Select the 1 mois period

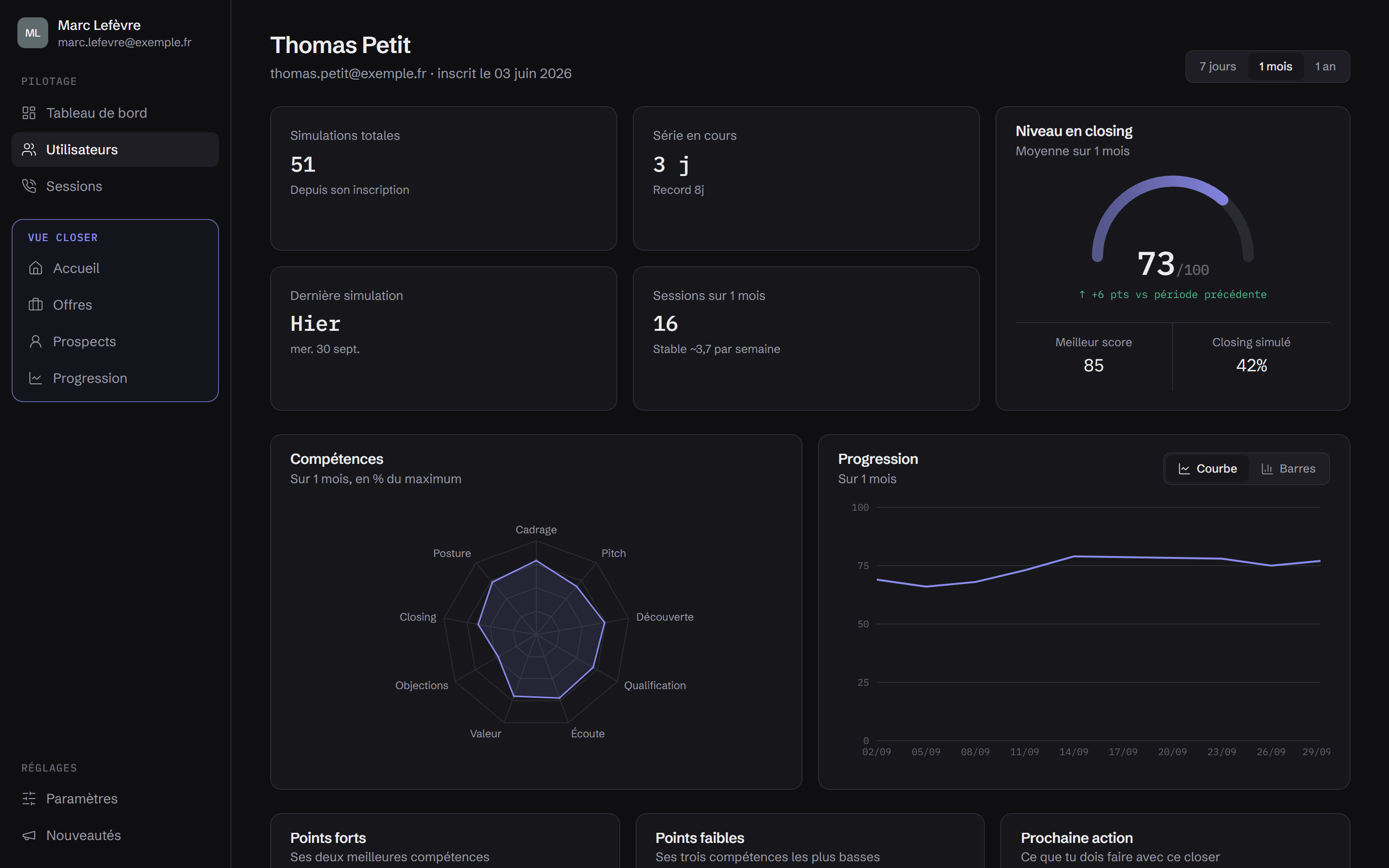[x=1275, y=67]
